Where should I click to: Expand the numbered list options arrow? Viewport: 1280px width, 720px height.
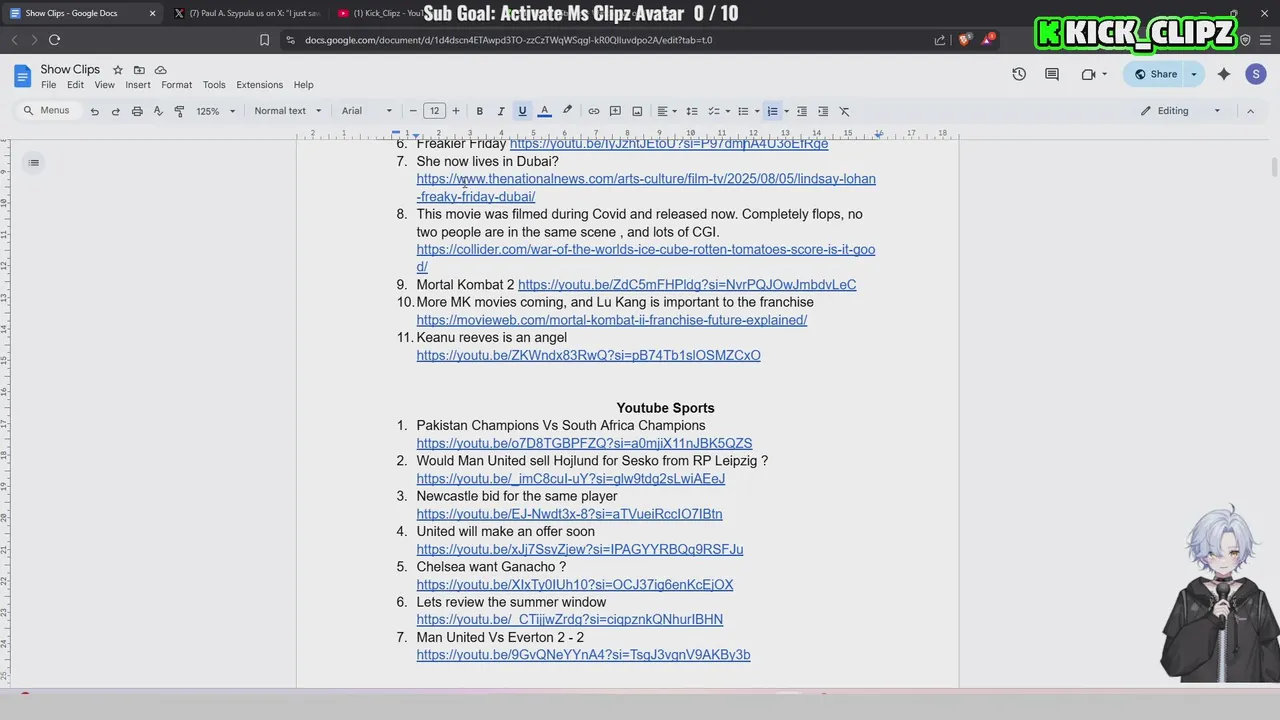pyautogui.click(x=786, y=111)
